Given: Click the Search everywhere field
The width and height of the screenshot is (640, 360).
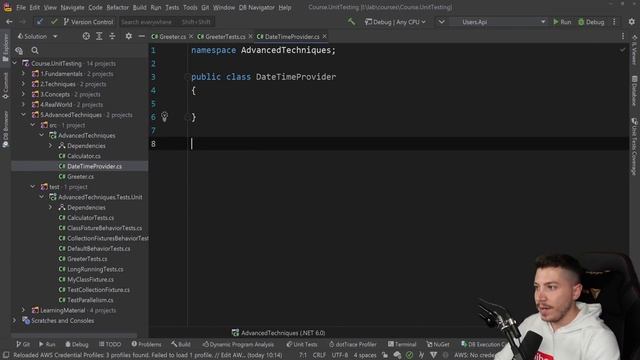Looking at the screenshot, I should tap(166, 22).
